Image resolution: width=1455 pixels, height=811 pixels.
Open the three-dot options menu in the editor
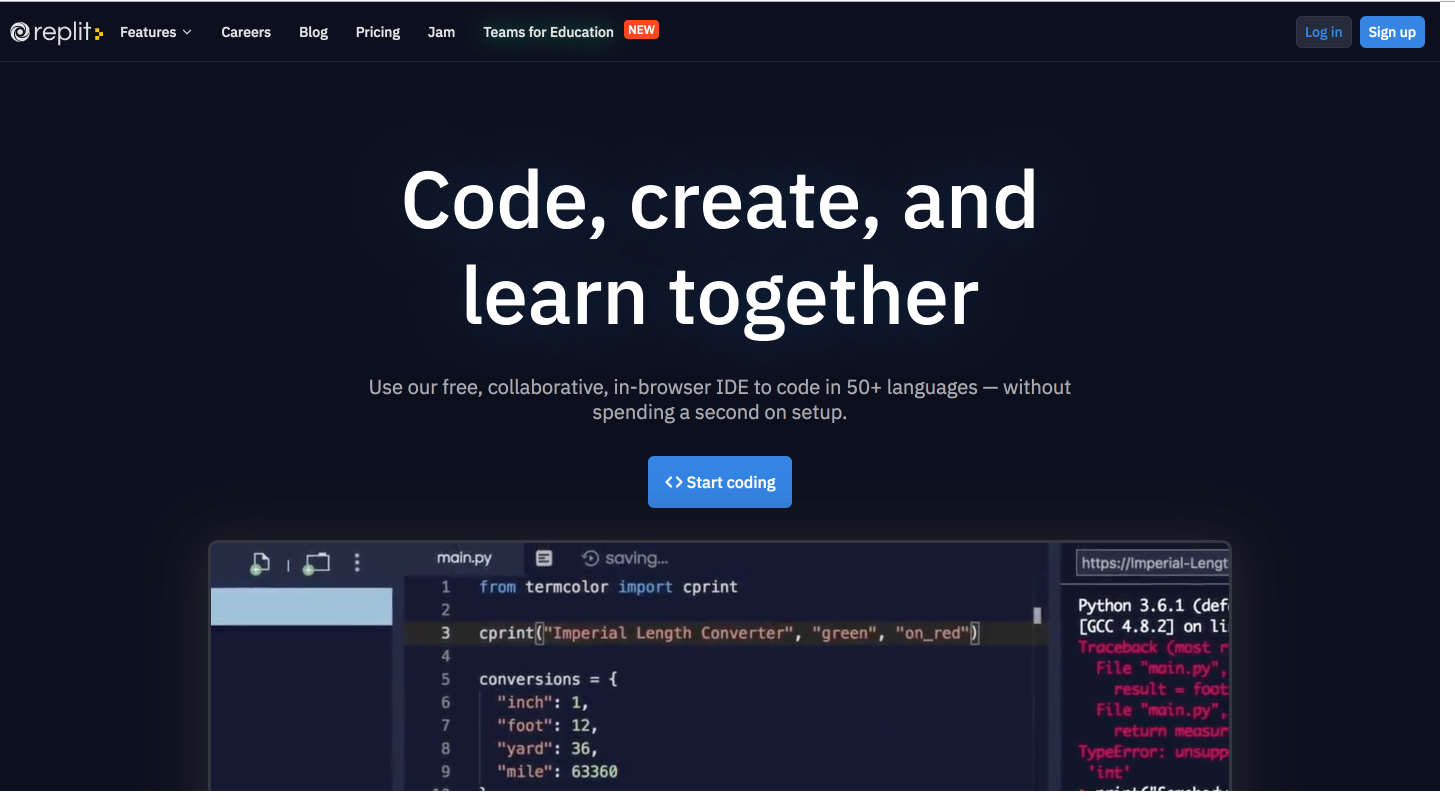(x=357, y=563)
